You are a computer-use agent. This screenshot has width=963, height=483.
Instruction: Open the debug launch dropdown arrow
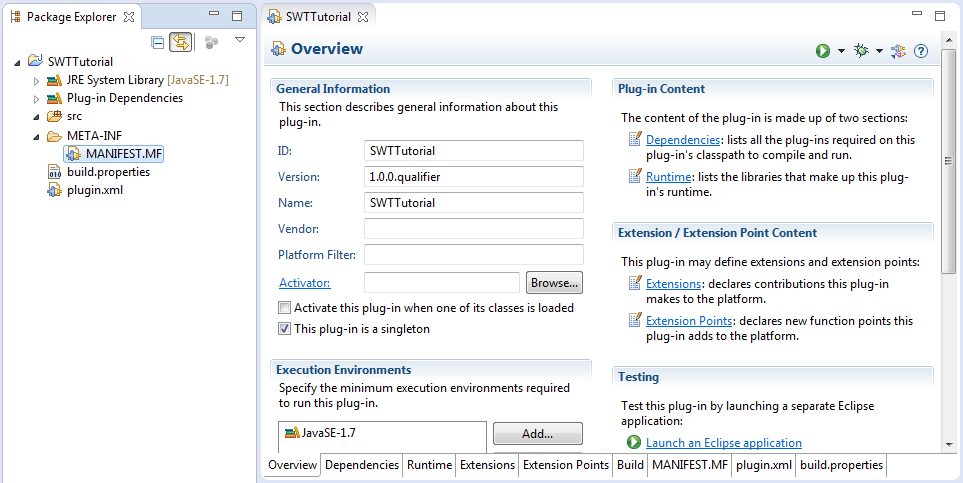coord(879,51)
